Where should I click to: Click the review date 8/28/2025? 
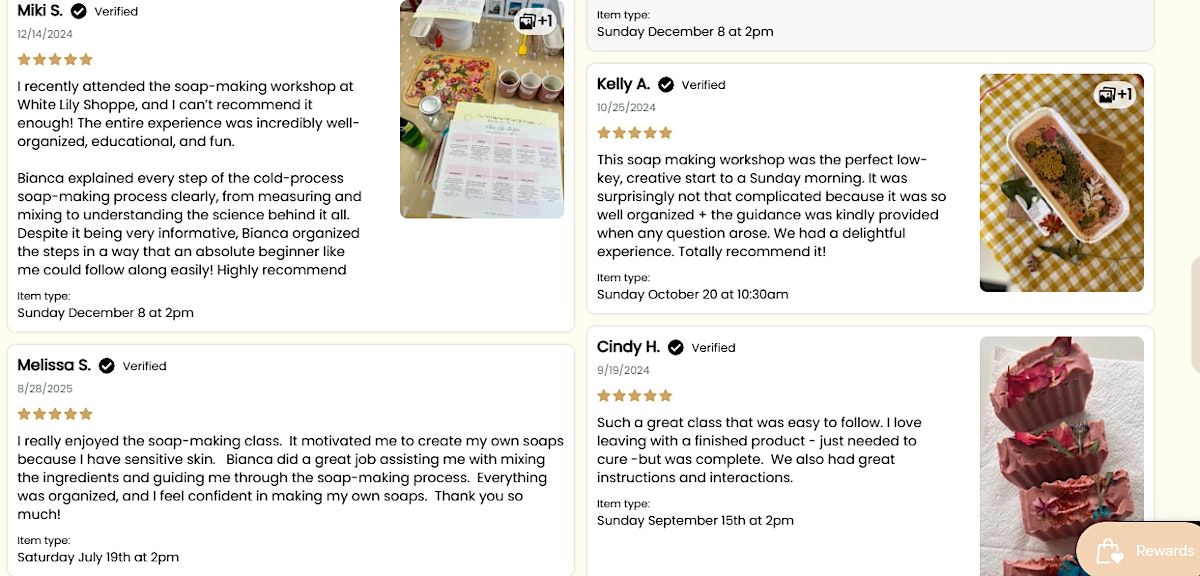(x=45, y=389)
